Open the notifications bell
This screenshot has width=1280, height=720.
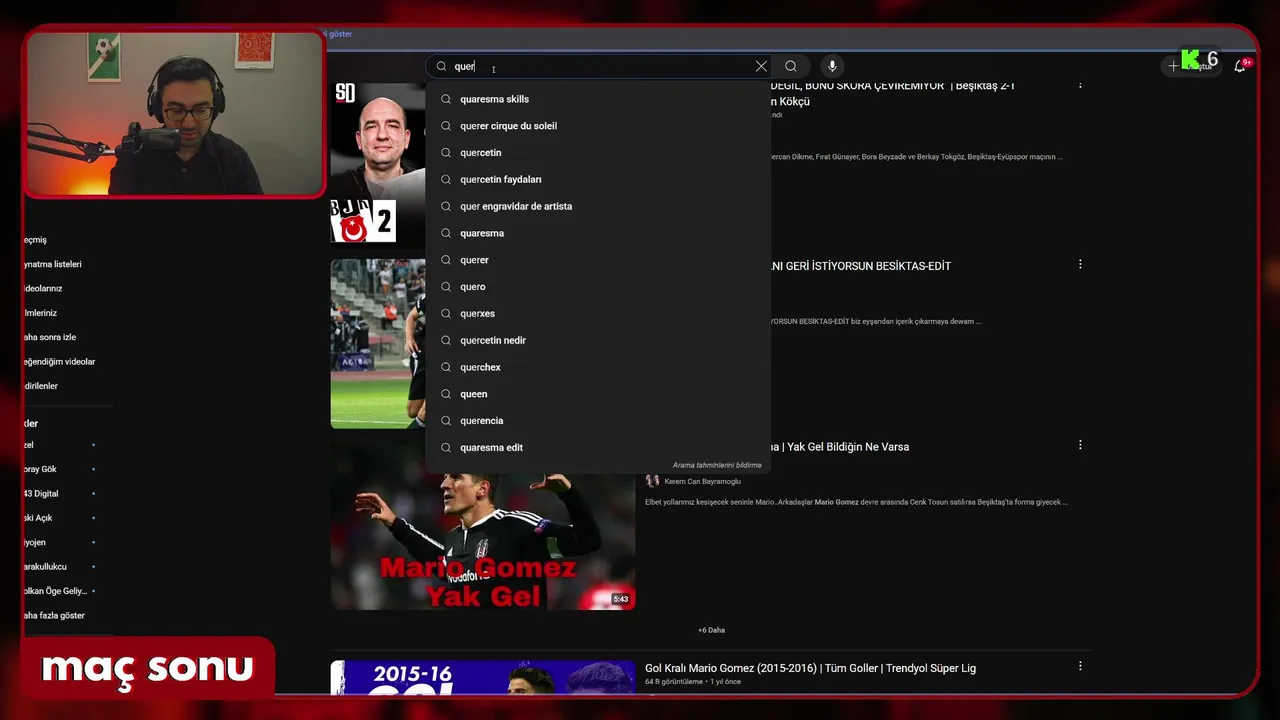1240,66
